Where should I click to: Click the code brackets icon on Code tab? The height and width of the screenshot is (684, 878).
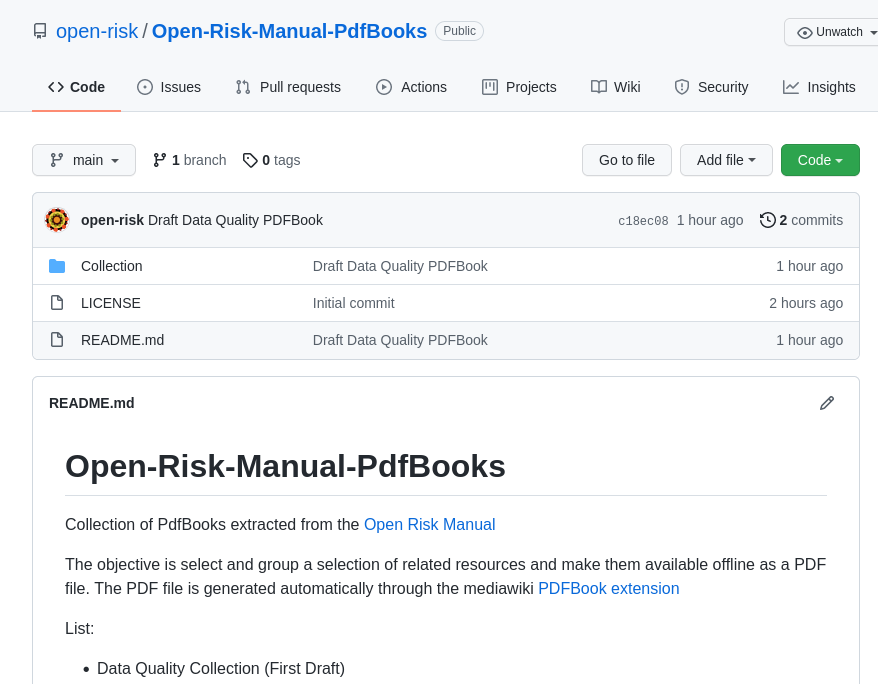[55, 87]
